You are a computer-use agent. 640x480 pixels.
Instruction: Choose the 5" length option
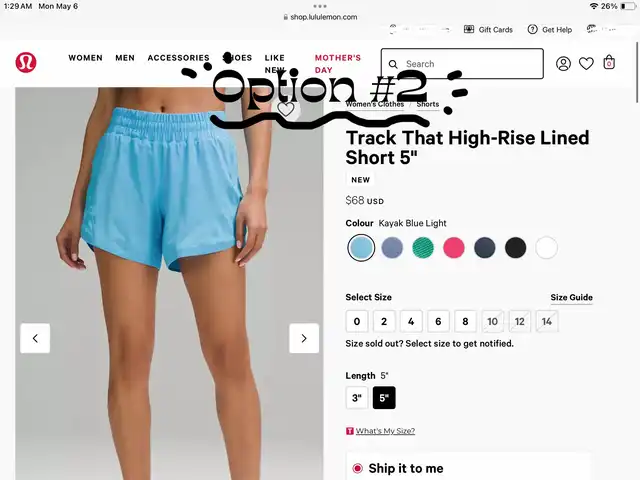pos(384,398)
